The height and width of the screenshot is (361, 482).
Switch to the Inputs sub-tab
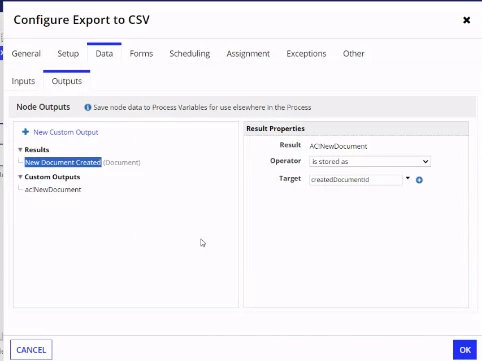pos(23,81)
